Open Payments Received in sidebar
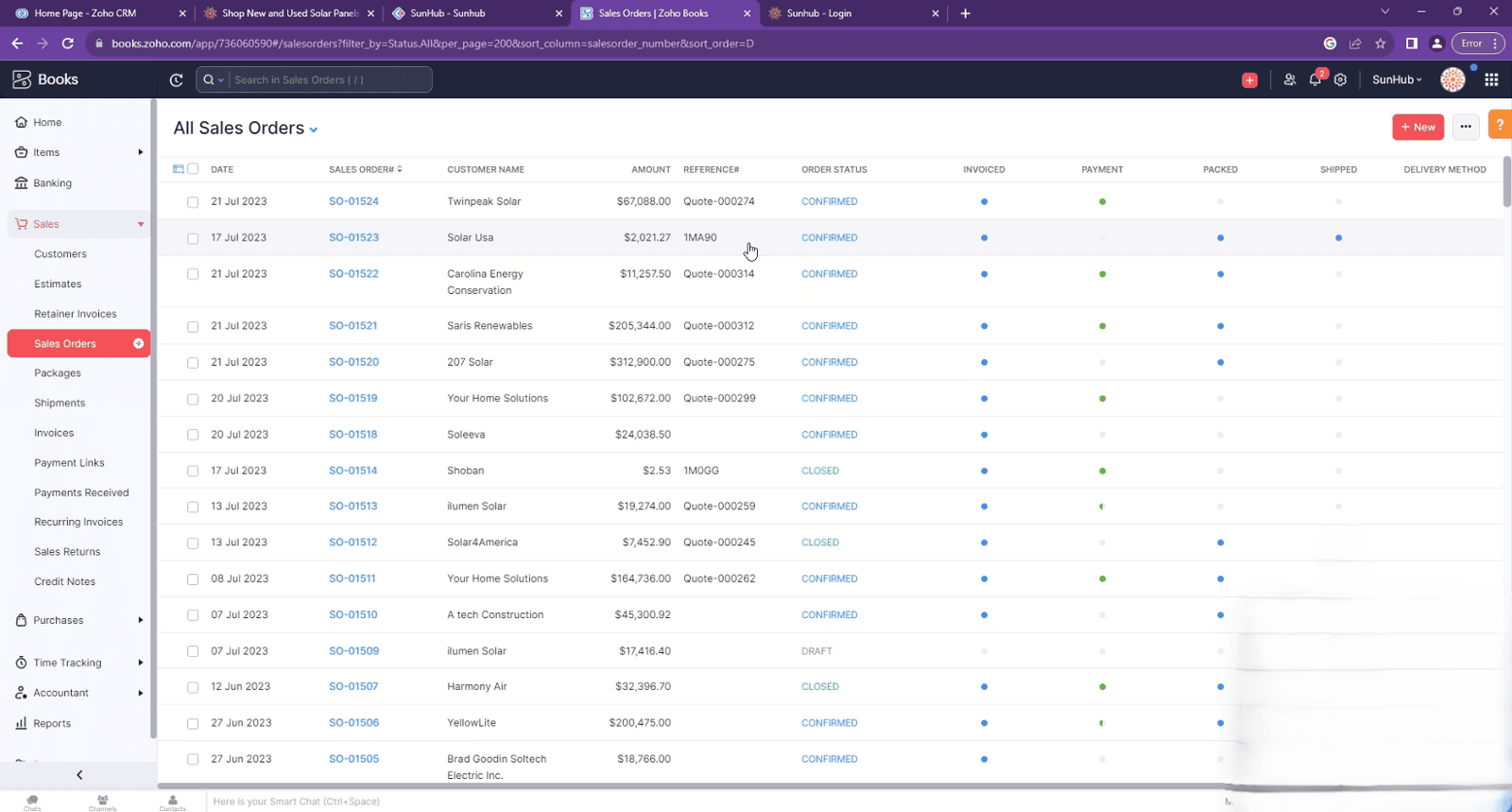Viewport: 1512px width, 812px height. 81,492
